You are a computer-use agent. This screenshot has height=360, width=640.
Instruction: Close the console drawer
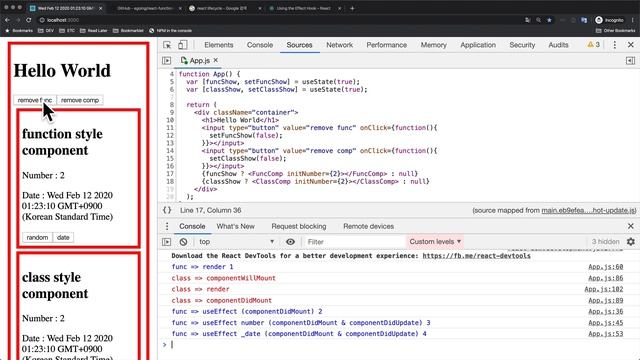(631, 226)
